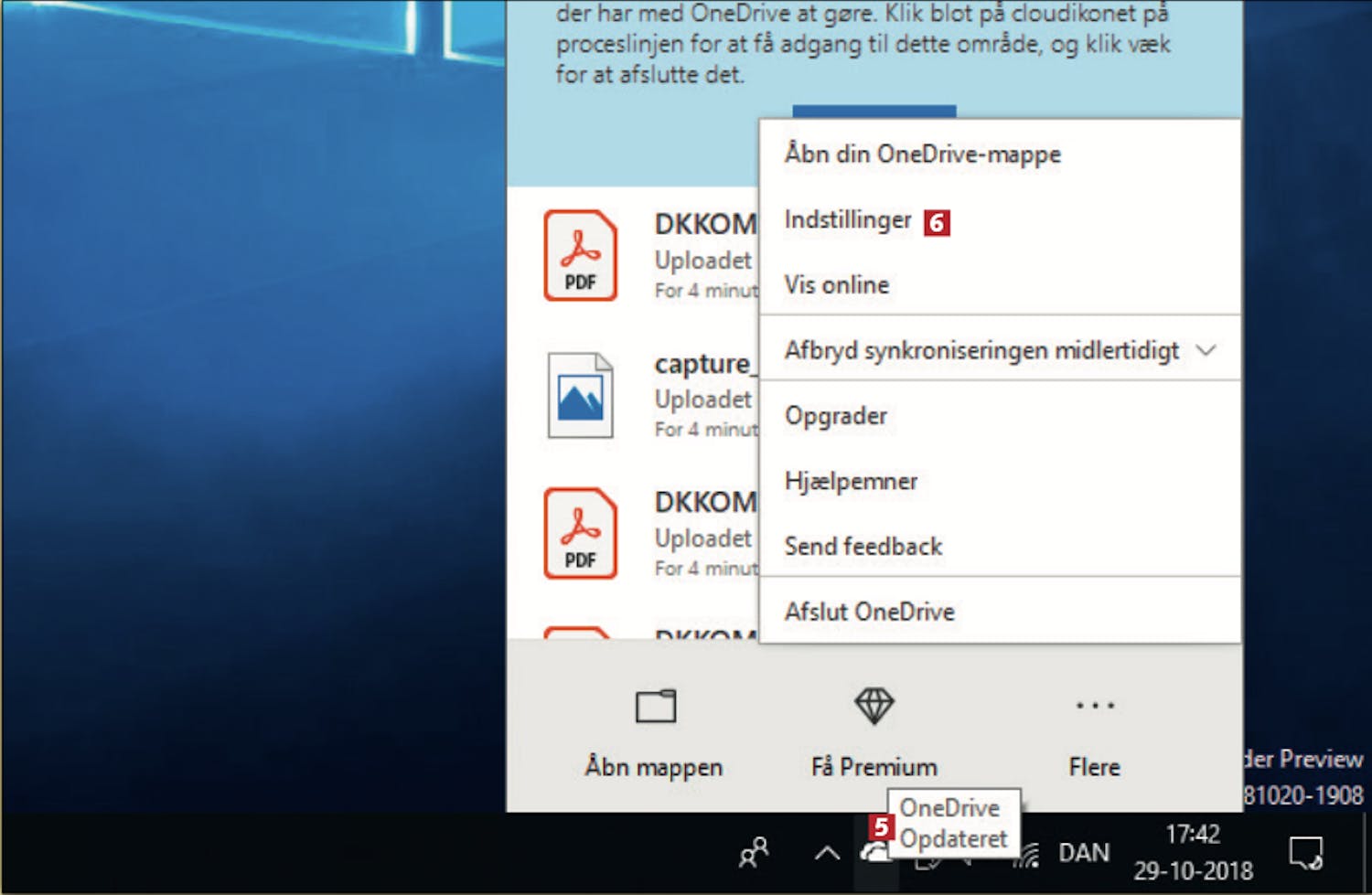Open the capture_ file name entry

(x=705, y=365)
